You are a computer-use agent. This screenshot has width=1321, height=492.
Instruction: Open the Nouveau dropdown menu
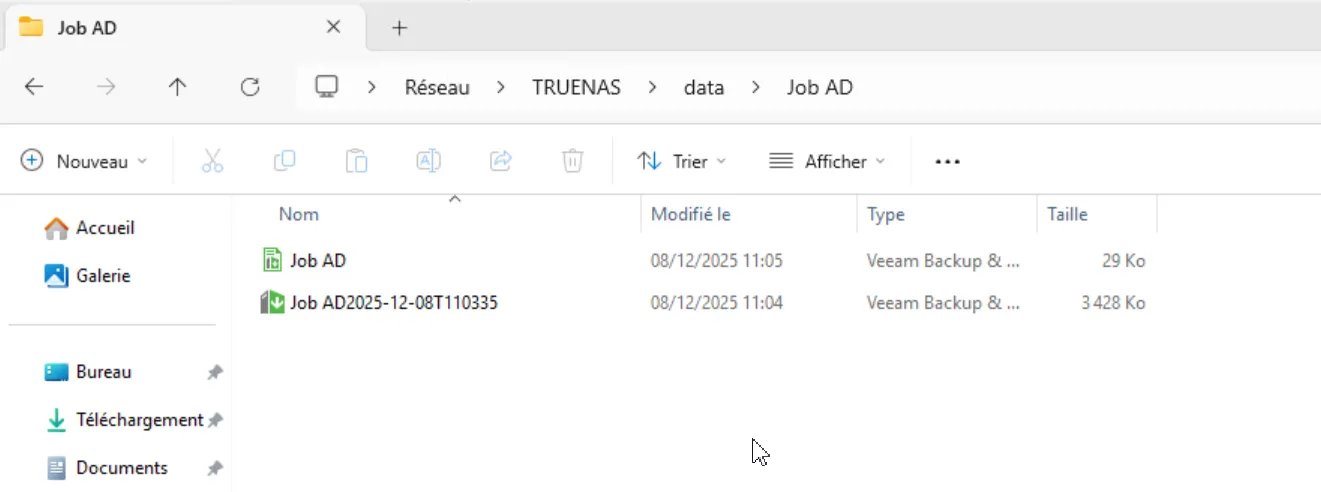pos(84,161)
